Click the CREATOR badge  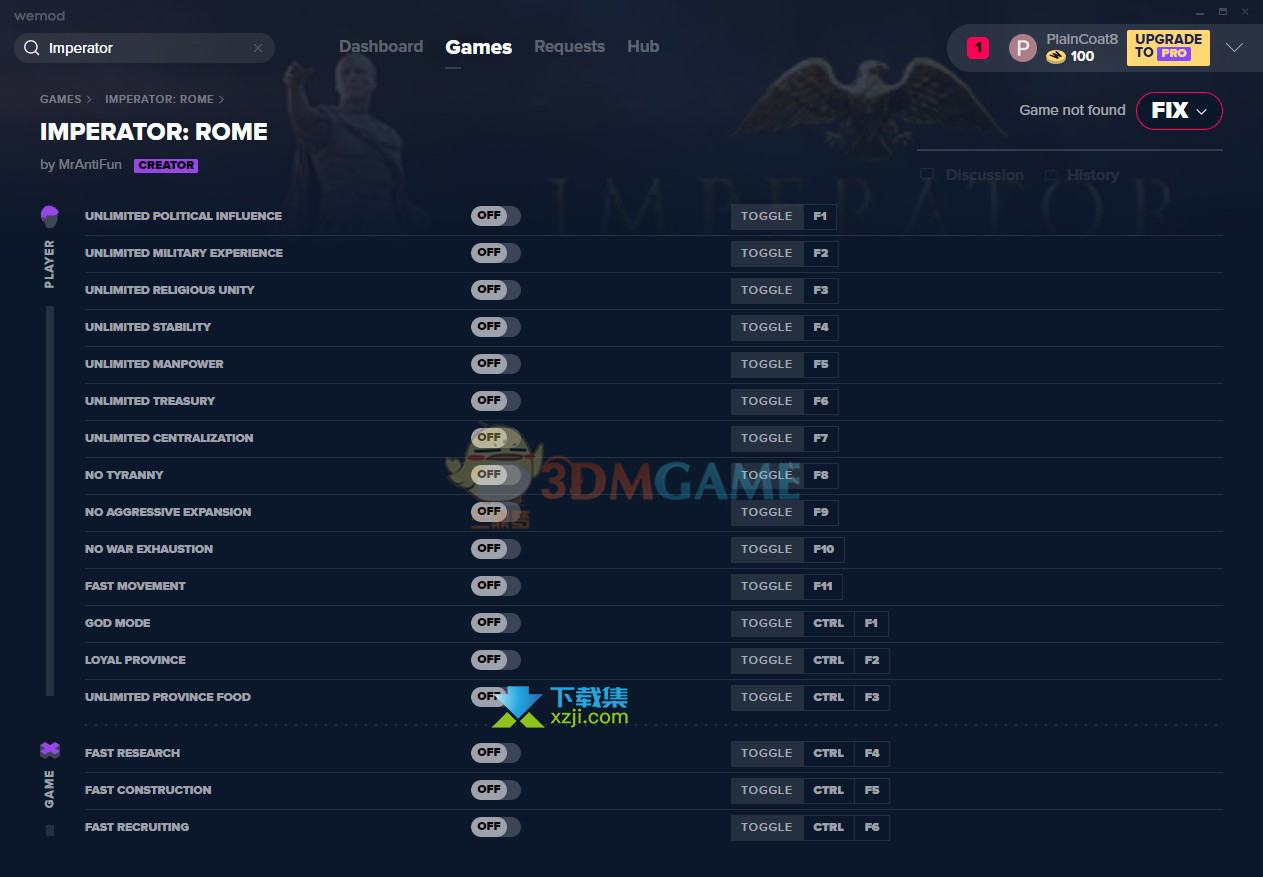166,166
